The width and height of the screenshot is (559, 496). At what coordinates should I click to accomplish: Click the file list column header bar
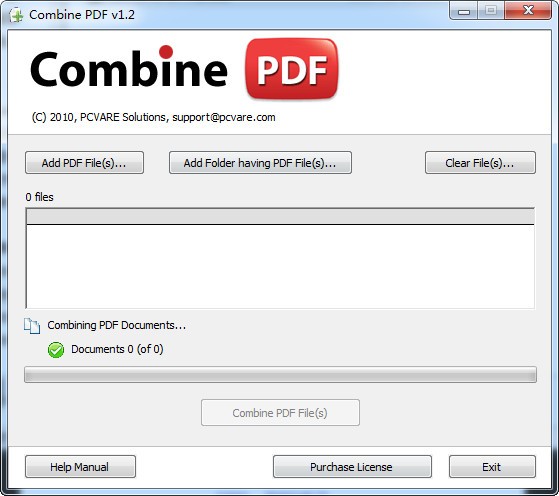(280, 216)
